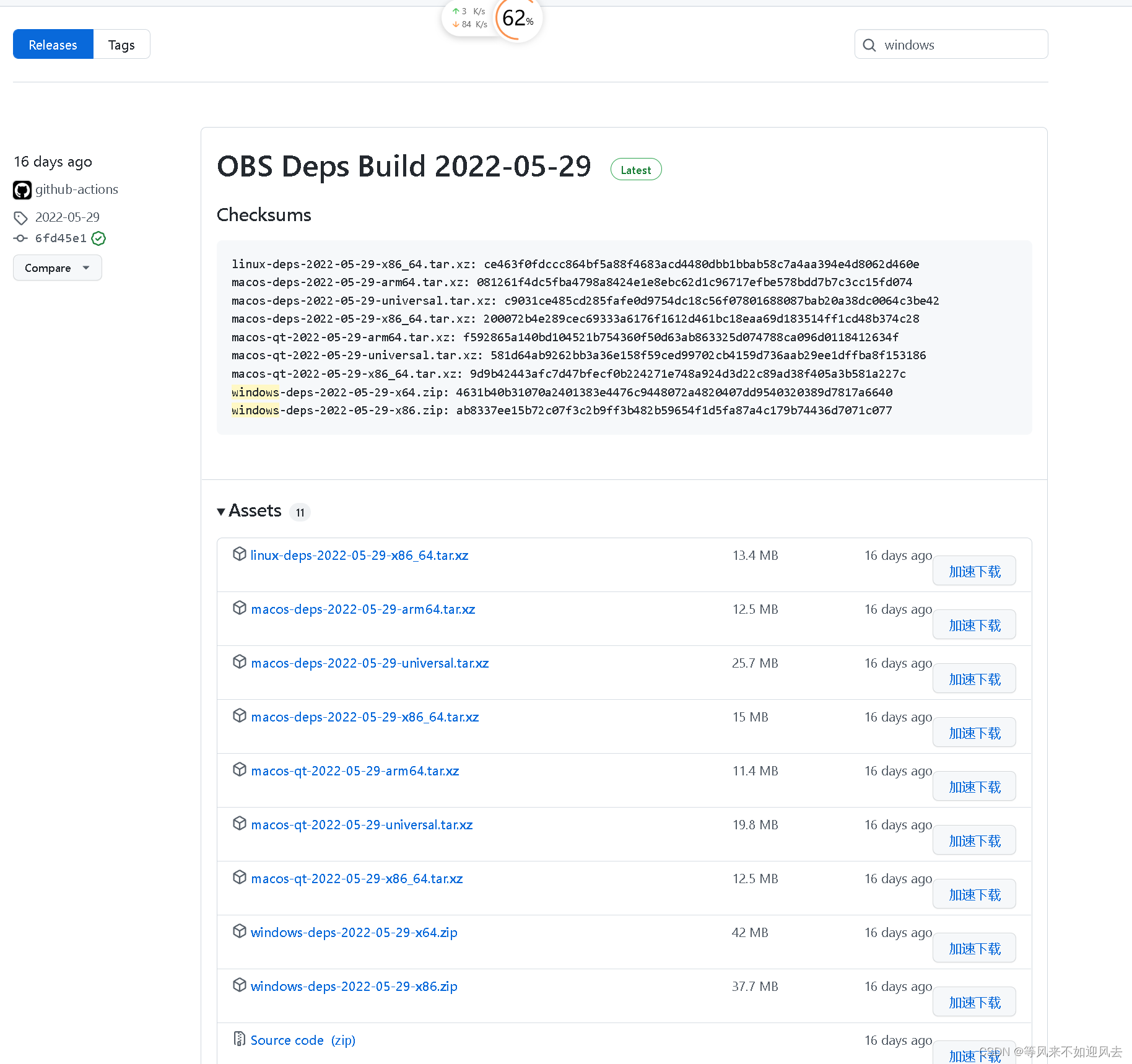Screen dimensions: 1132x1064
Task: Click the package icon beside linux-deps asset
Action: [x=240, y=554]
